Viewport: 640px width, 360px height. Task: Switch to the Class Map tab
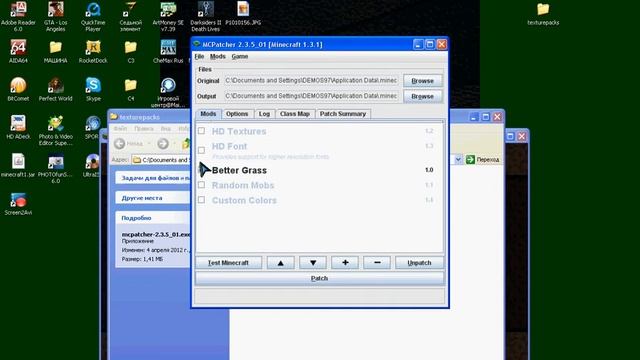click(x=295, y=114)
